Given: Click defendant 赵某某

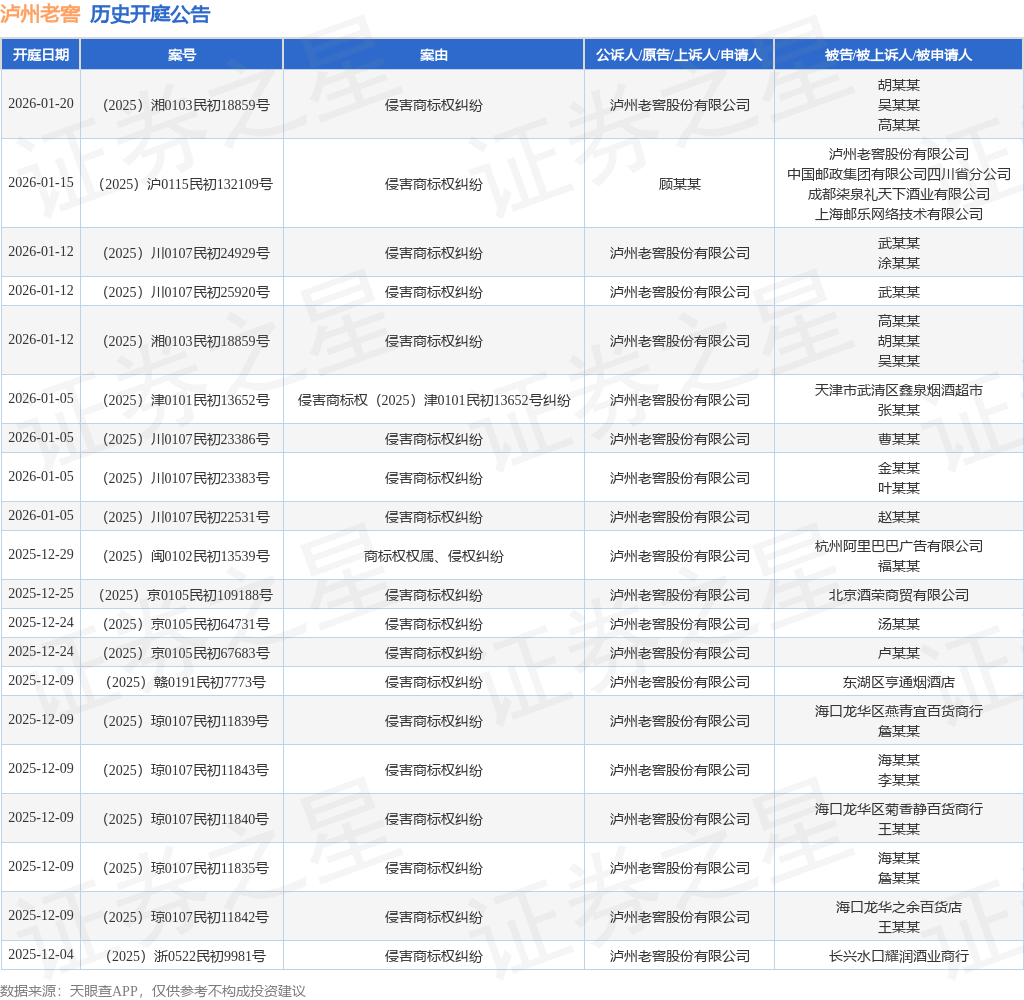Looking at the screenshot, I should (x=899, y=517).
